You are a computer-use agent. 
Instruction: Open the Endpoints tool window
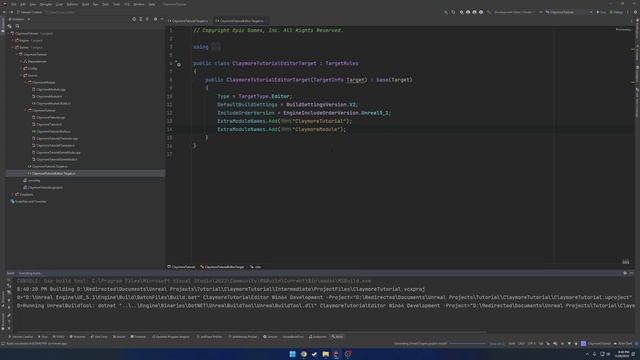pyautogui.click(x=318, y=337)
